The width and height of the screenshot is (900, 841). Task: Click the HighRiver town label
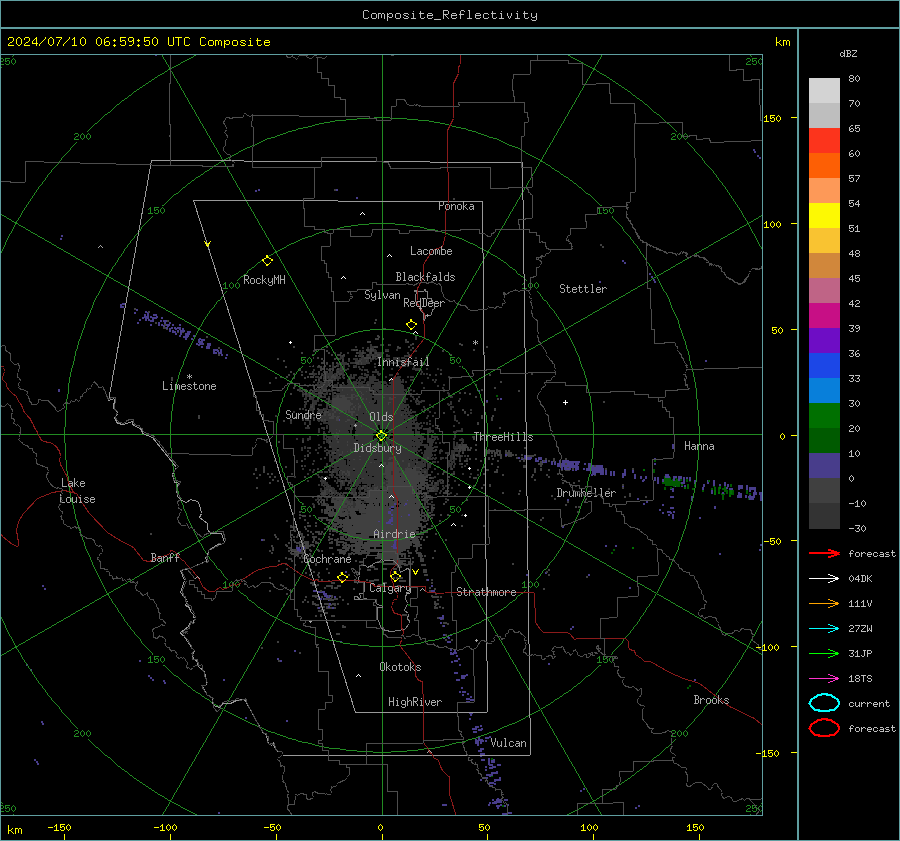pyautogui.click(x=415, y=702)
